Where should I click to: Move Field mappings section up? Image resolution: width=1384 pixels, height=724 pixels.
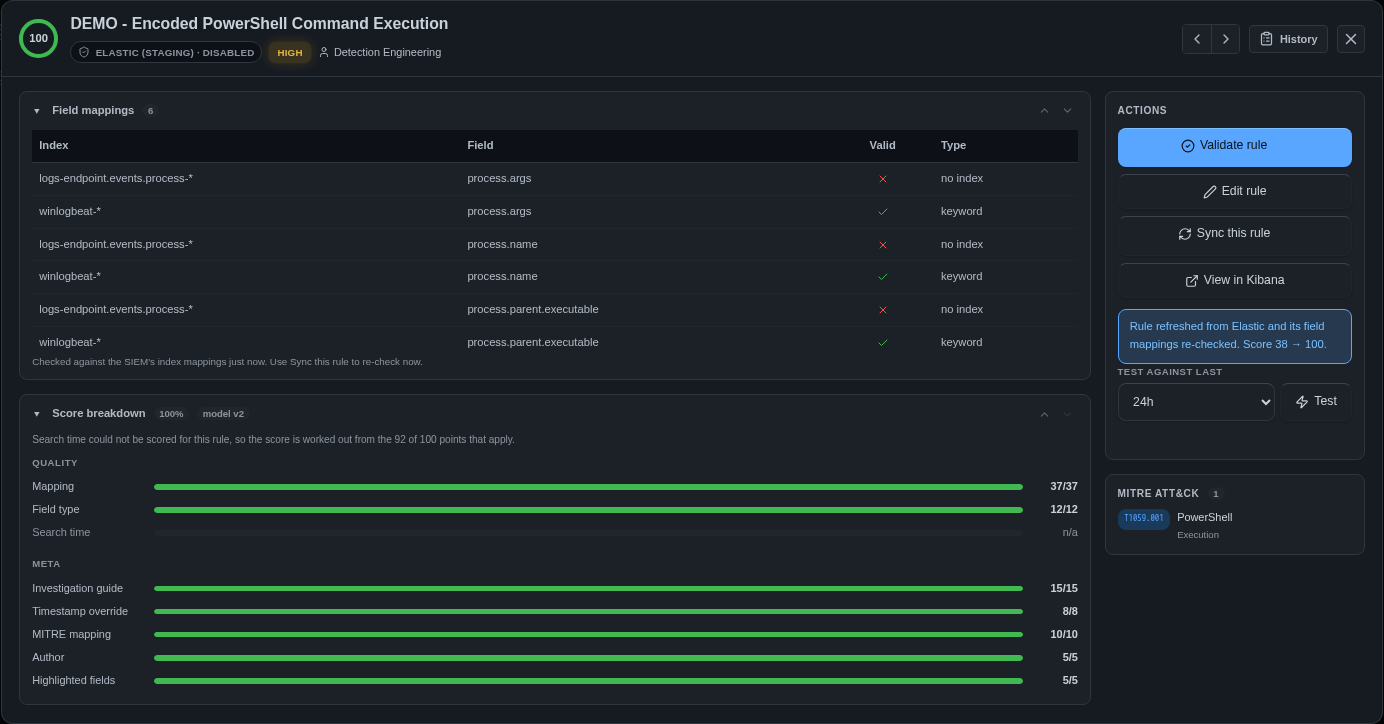click(x=1044, y=111)
